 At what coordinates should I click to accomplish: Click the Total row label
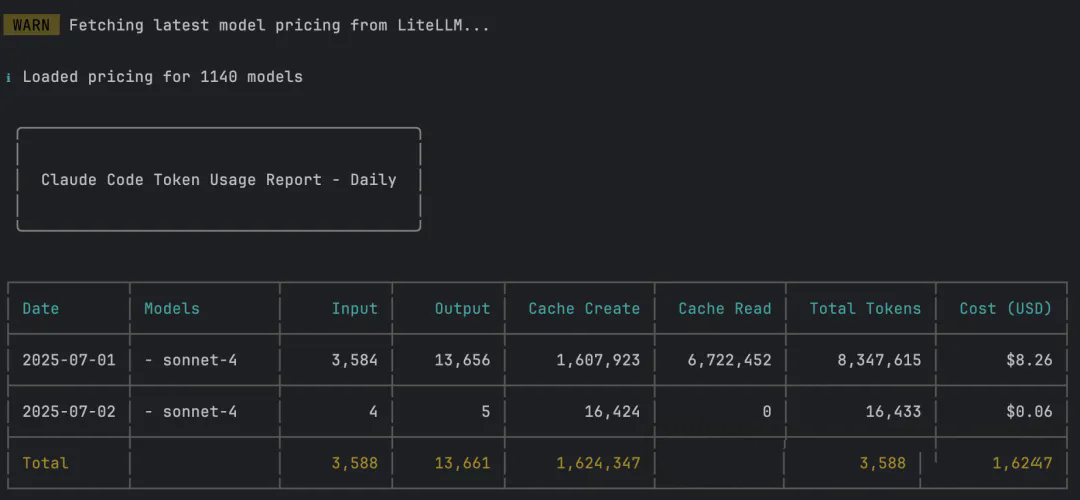click(45, 463)
